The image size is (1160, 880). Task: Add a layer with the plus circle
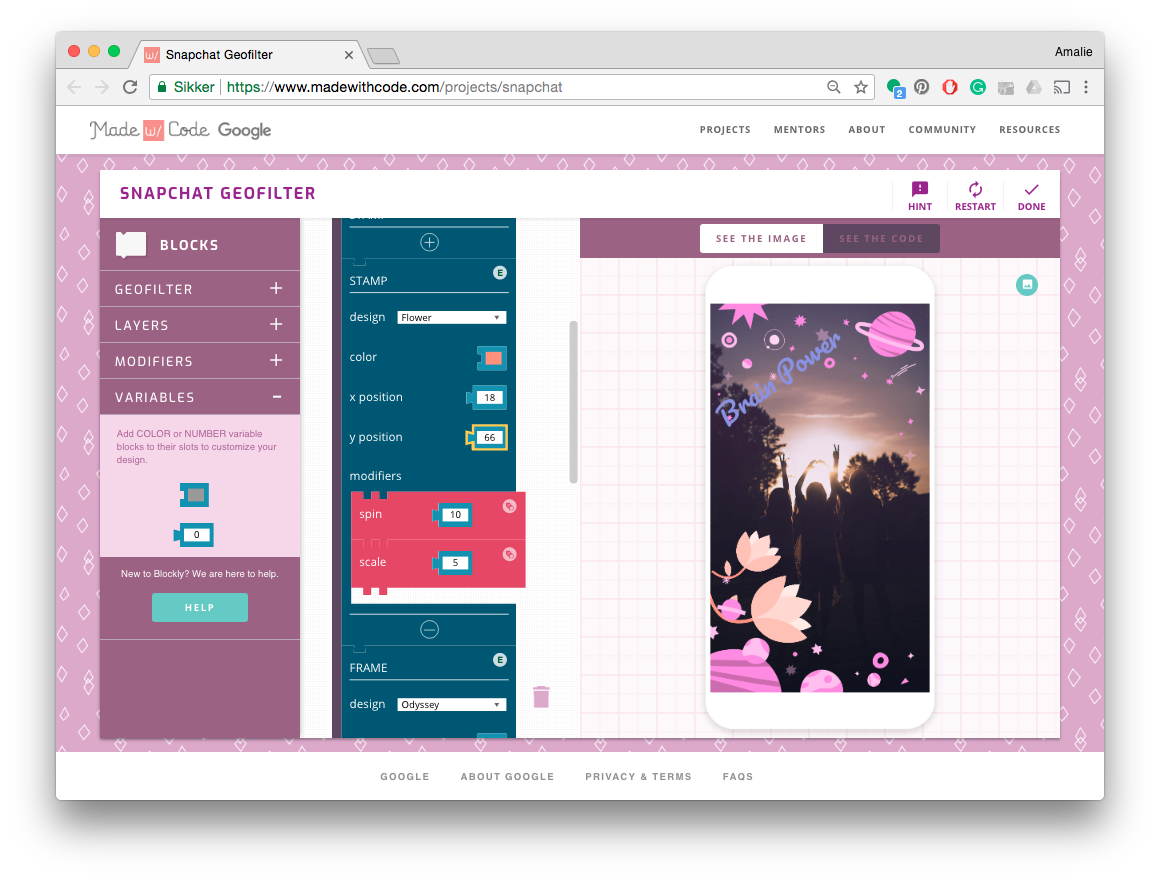(x=430, y=243)
